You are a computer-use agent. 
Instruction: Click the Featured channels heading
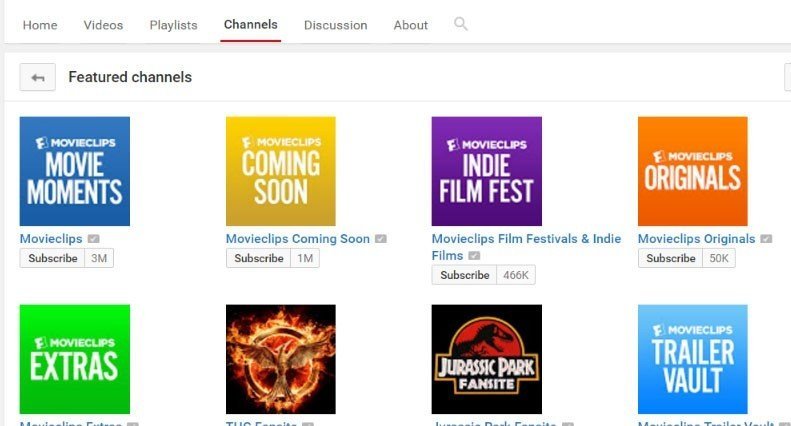(130, 77)
